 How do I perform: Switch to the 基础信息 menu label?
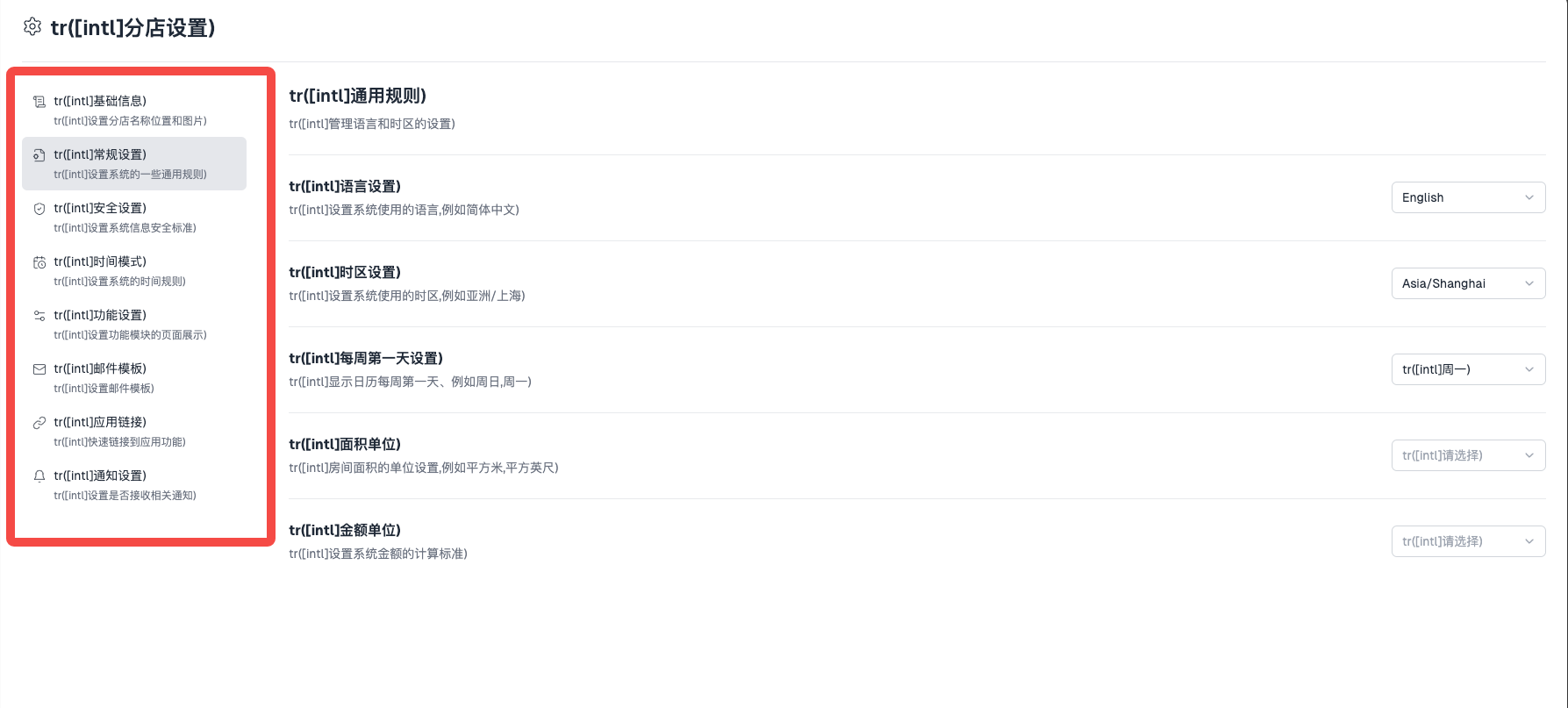[100, 101]
